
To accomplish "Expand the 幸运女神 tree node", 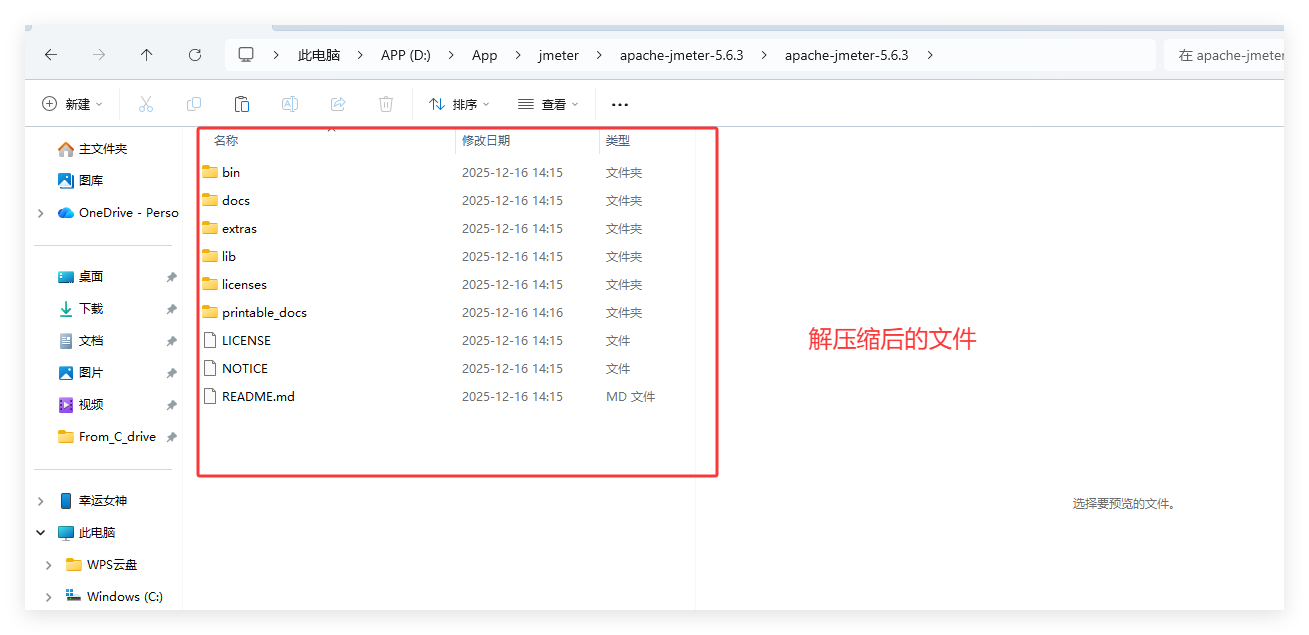I will pos(40,501).
